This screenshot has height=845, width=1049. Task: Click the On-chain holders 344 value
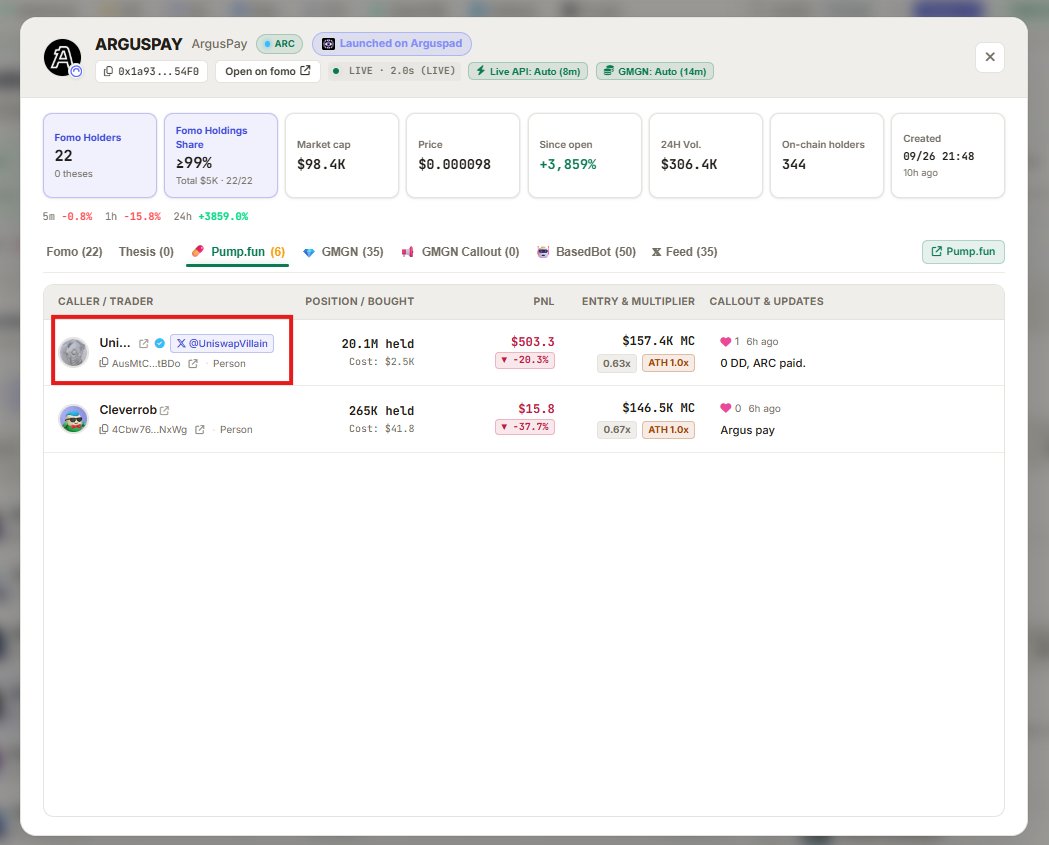pyautogui.click(x=793, y=164)
